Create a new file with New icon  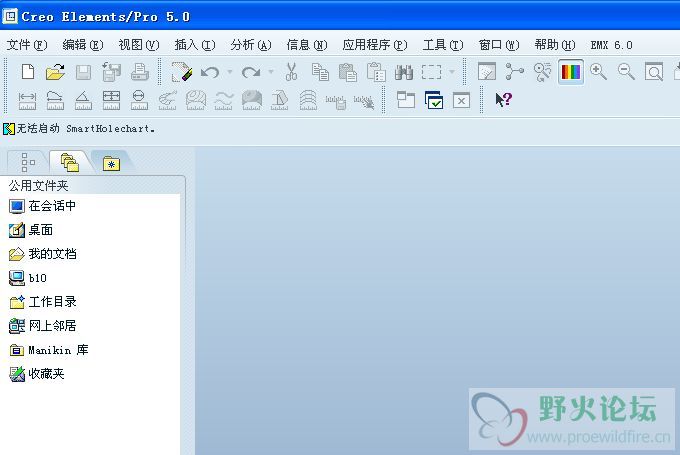28,72
